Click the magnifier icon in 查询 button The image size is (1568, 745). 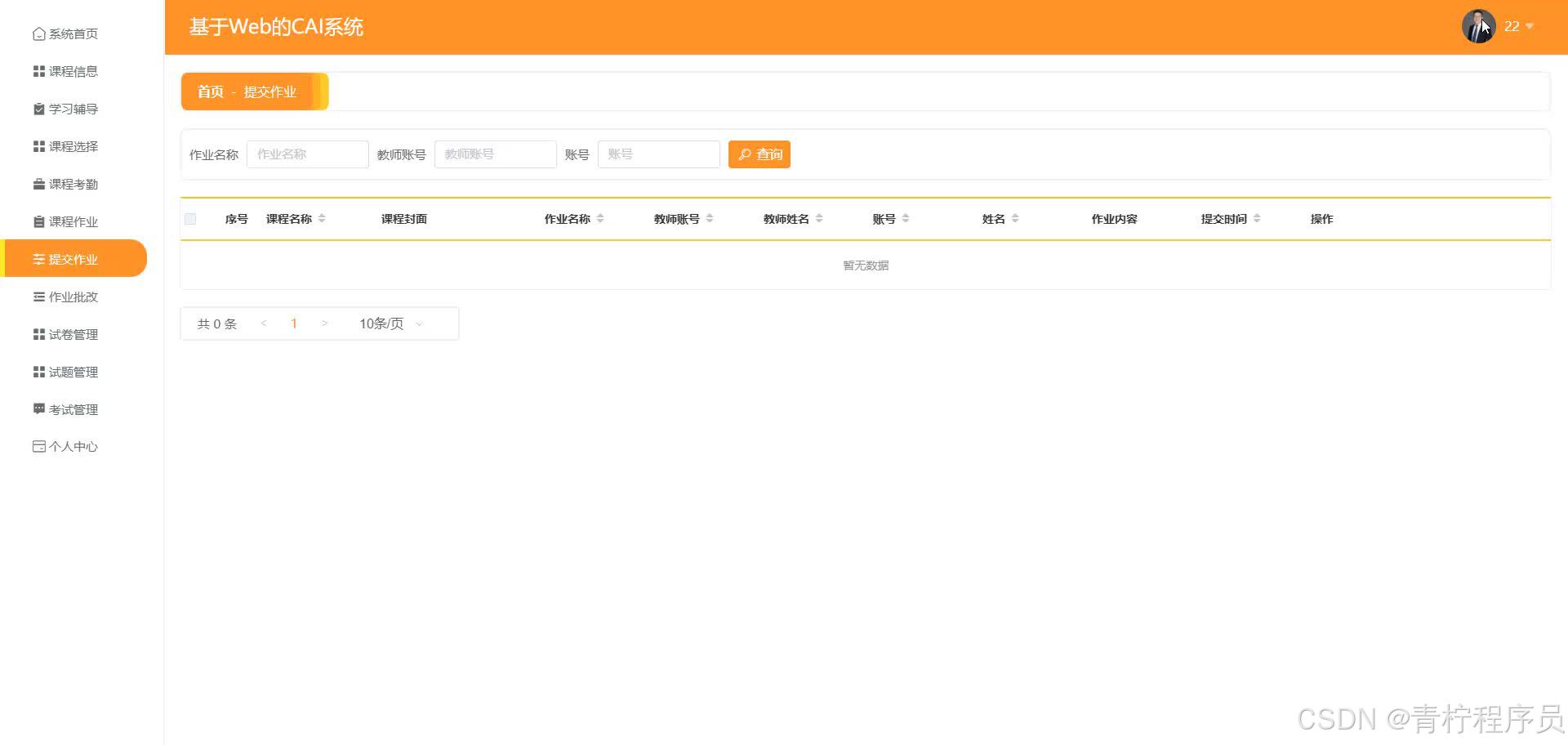745,154
